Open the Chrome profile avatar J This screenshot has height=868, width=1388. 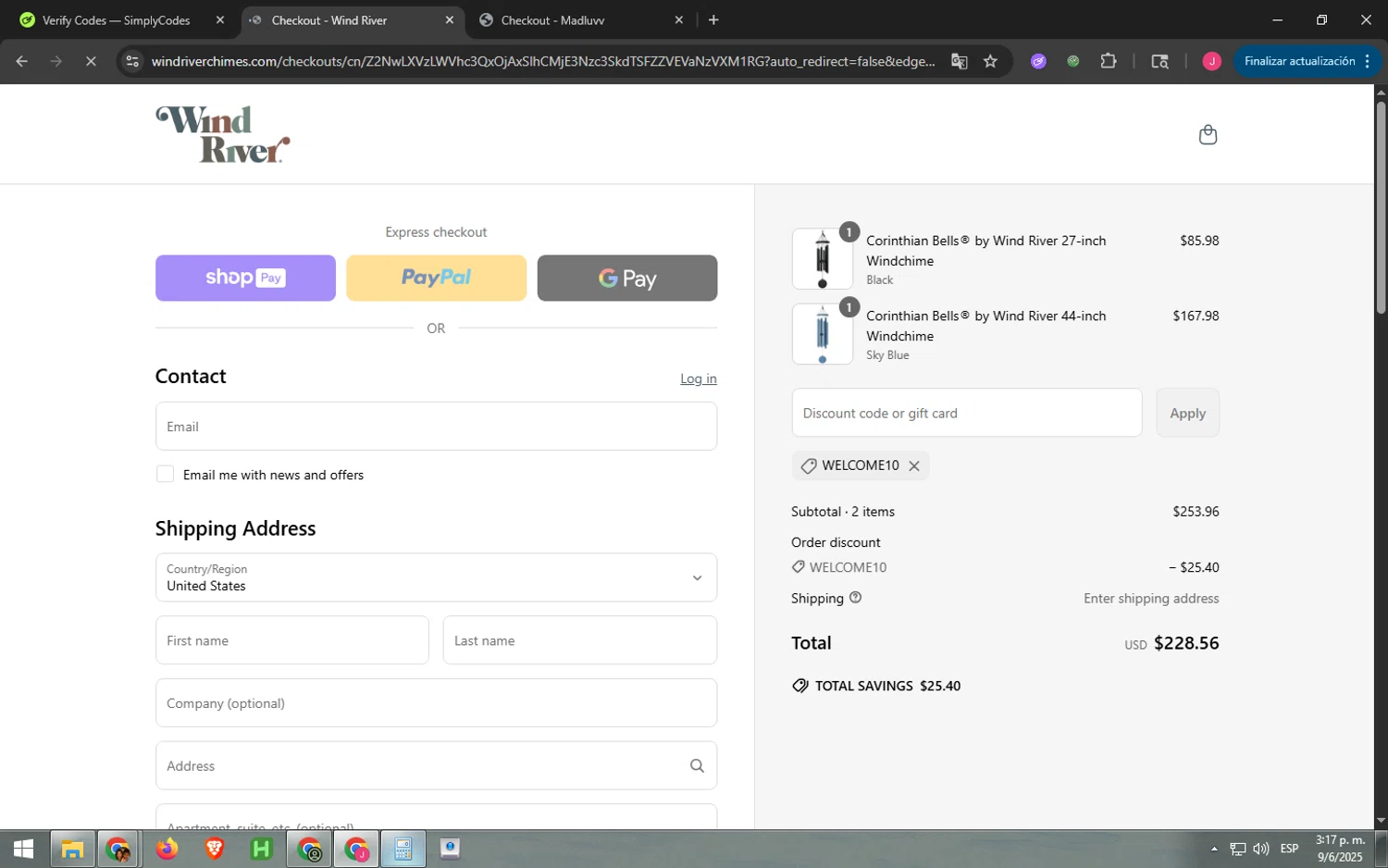[x=1211, y=61]
